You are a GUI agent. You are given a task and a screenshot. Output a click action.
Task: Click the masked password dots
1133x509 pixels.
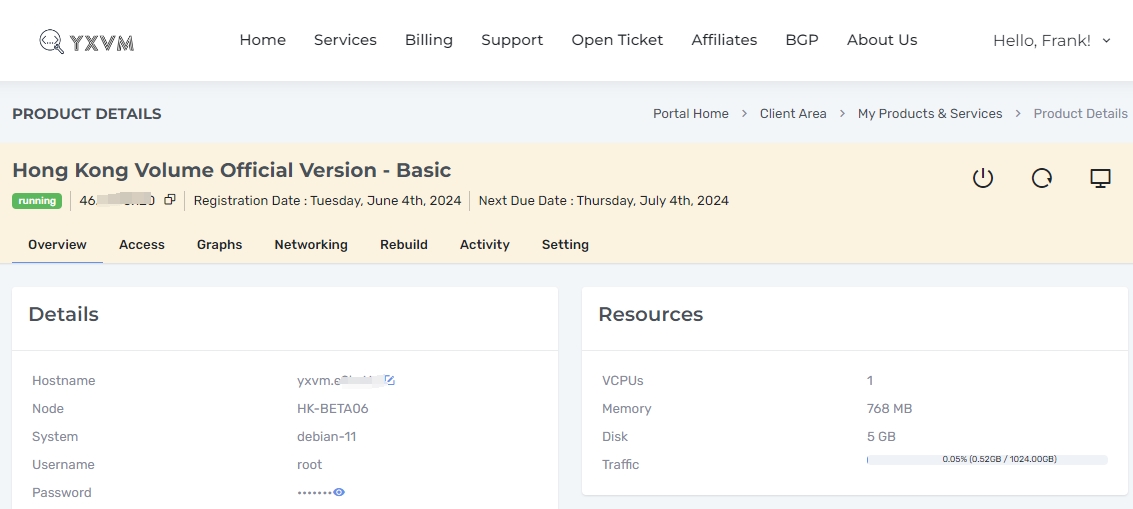(314, 492)
